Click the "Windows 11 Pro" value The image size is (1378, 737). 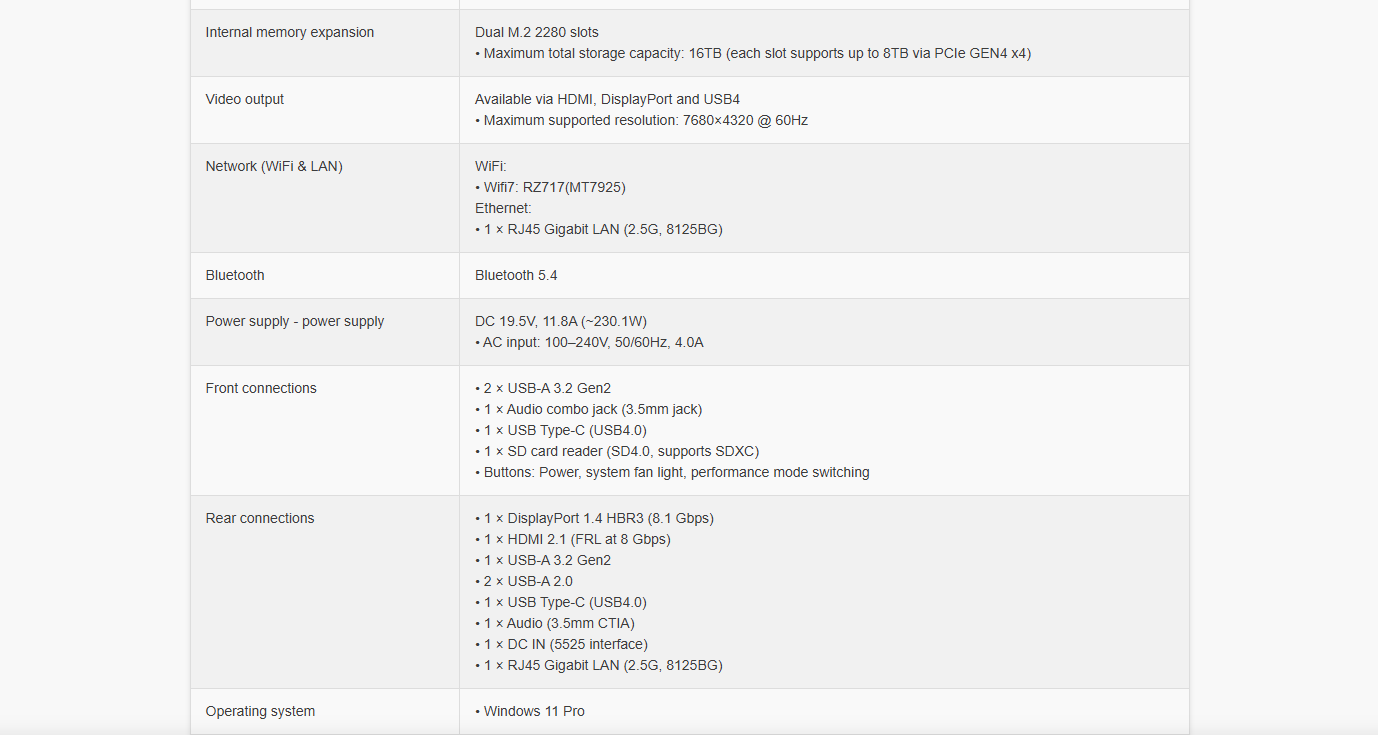pos(534,711)
